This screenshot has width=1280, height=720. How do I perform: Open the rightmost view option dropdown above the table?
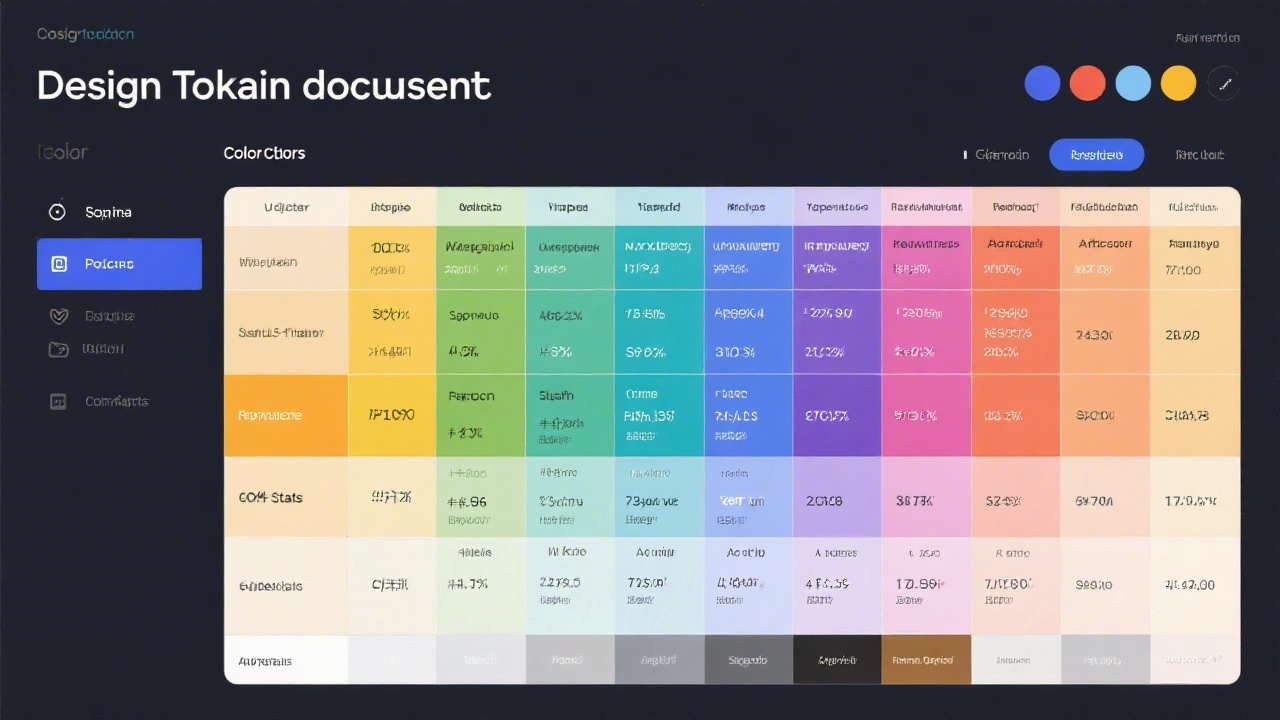1199,155
